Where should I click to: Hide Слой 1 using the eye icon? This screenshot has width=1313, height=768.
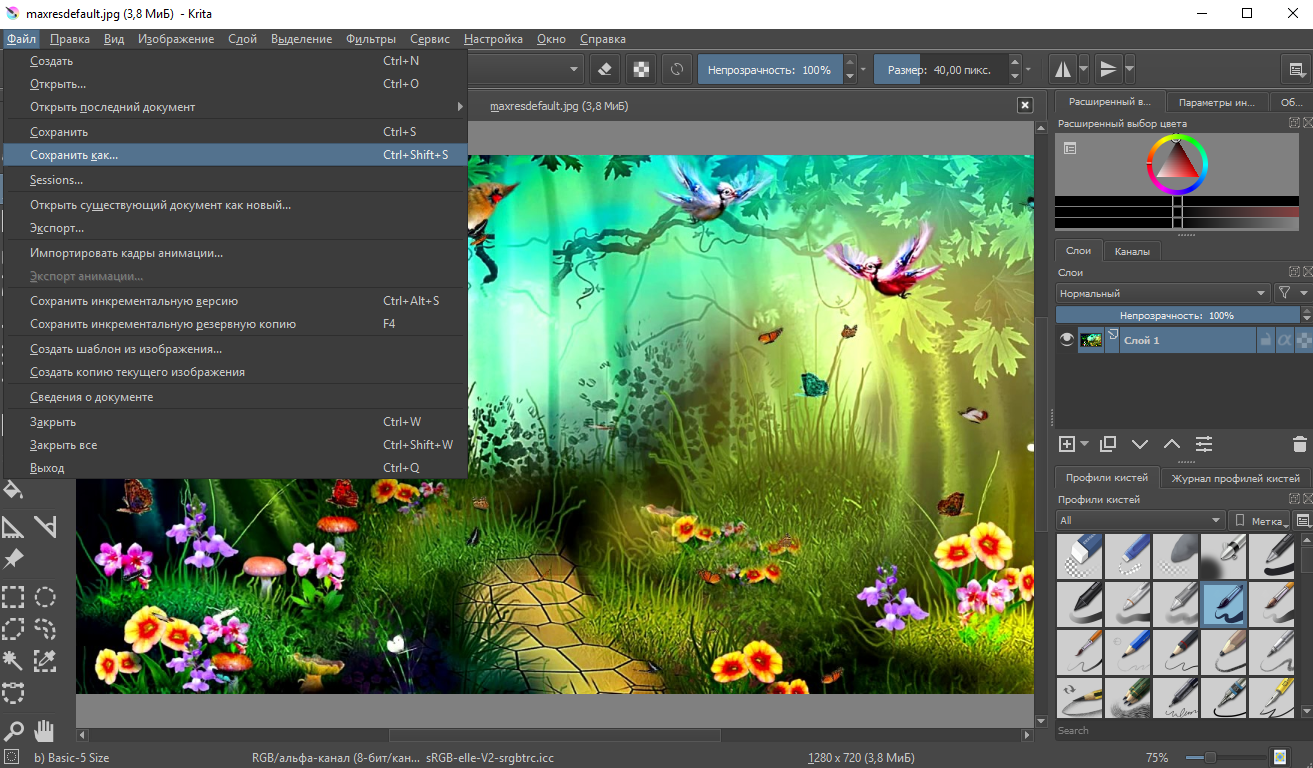click(x=1067, y=340)
